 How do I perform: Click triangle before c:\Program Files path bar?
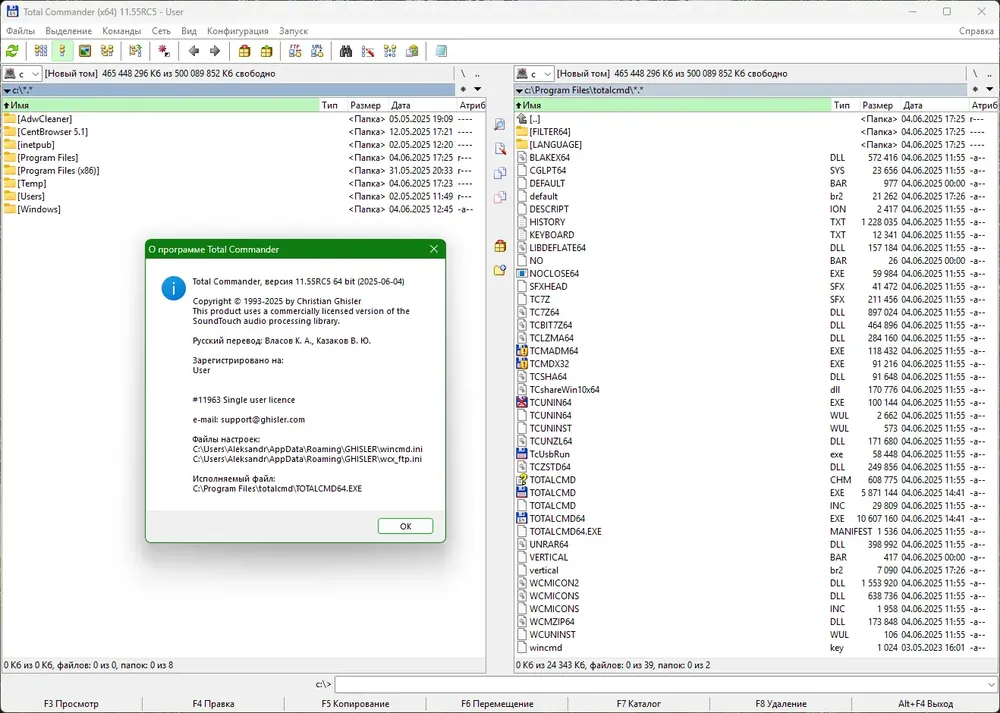(519, 91)
